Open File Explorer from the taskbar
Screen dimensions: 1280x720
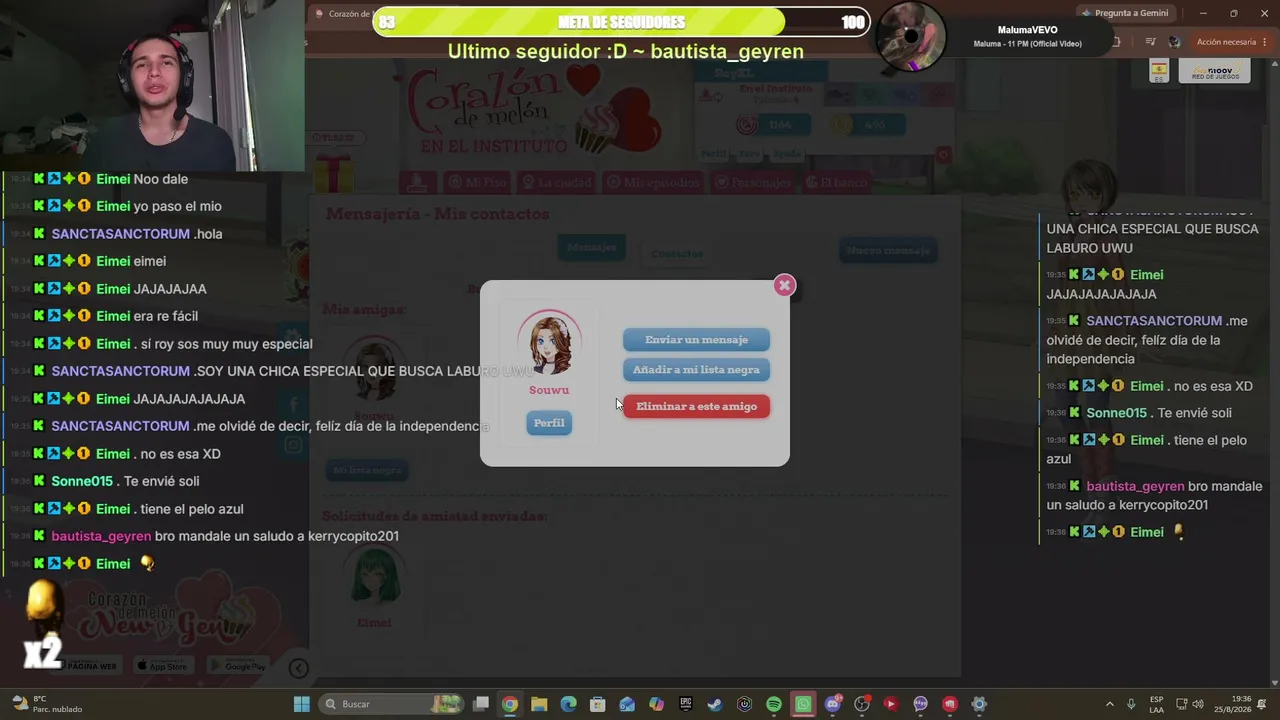(x=539, y=704)
